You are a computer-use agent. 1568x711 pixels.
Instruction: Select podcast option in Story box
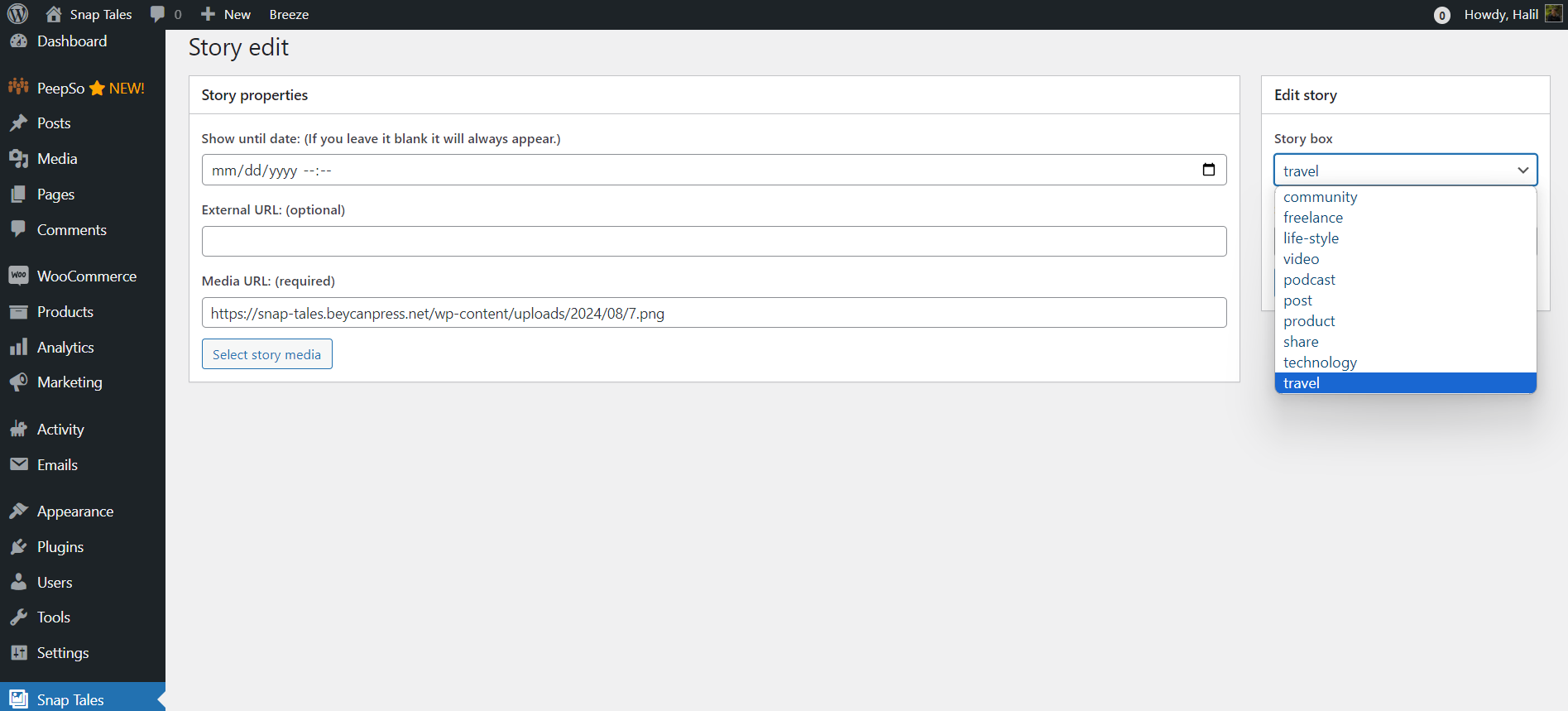(x=1406, y=280)
